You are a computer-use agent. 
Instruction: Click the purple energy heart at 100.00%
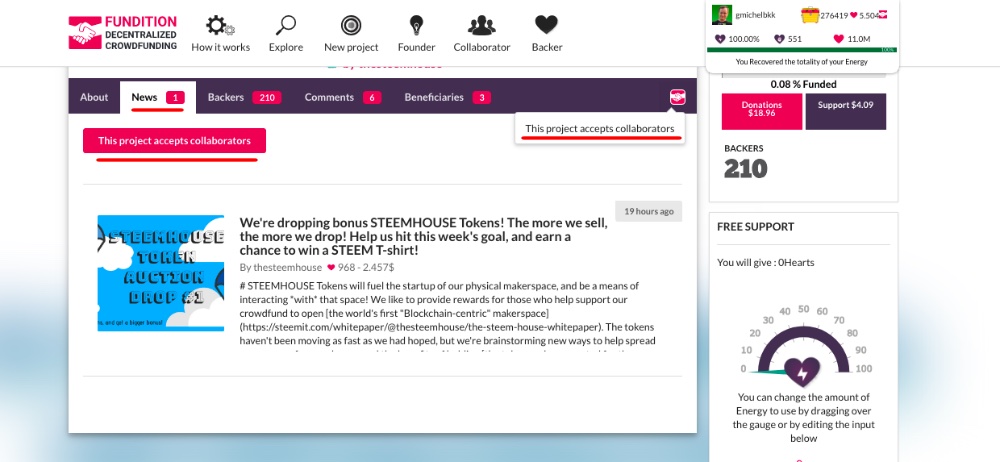pyautogui.click(x=720, y=39)
